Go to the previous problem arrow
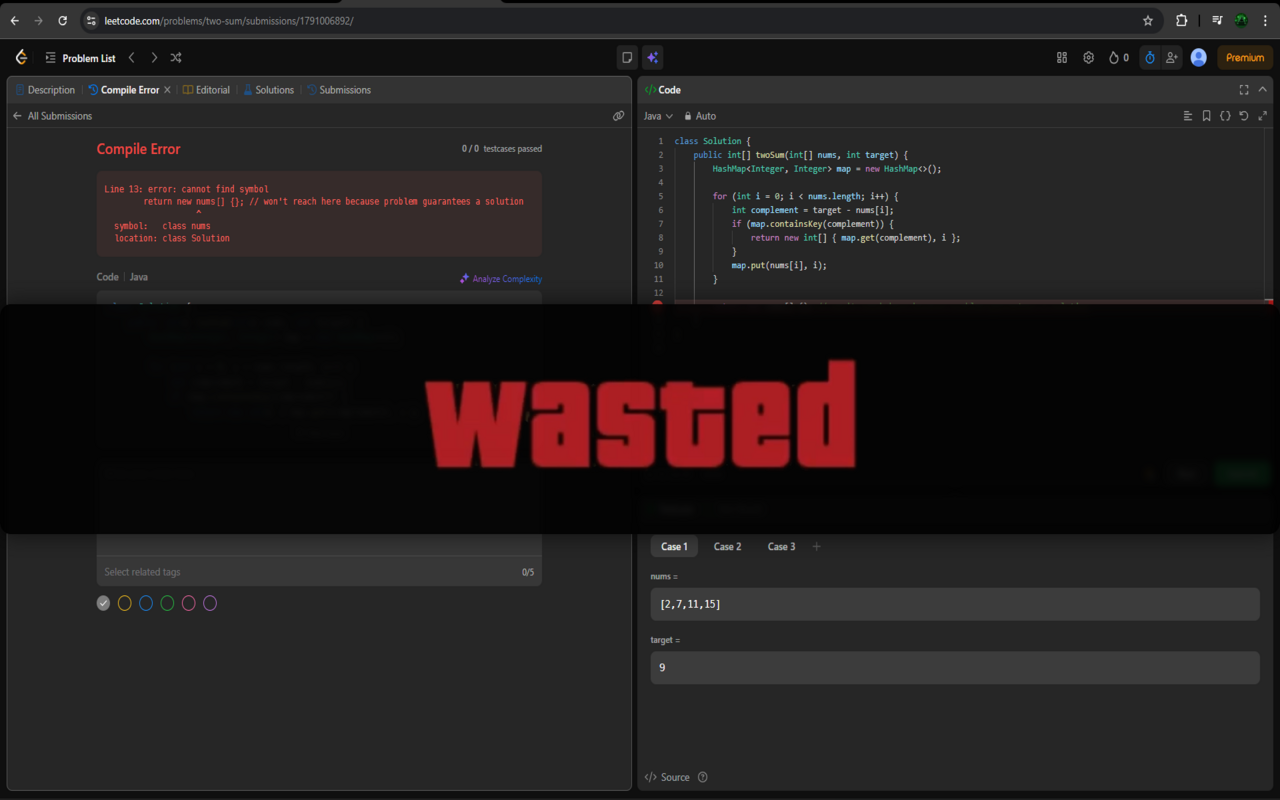This screenshot has width=1280, height=800. coord(132,58)
